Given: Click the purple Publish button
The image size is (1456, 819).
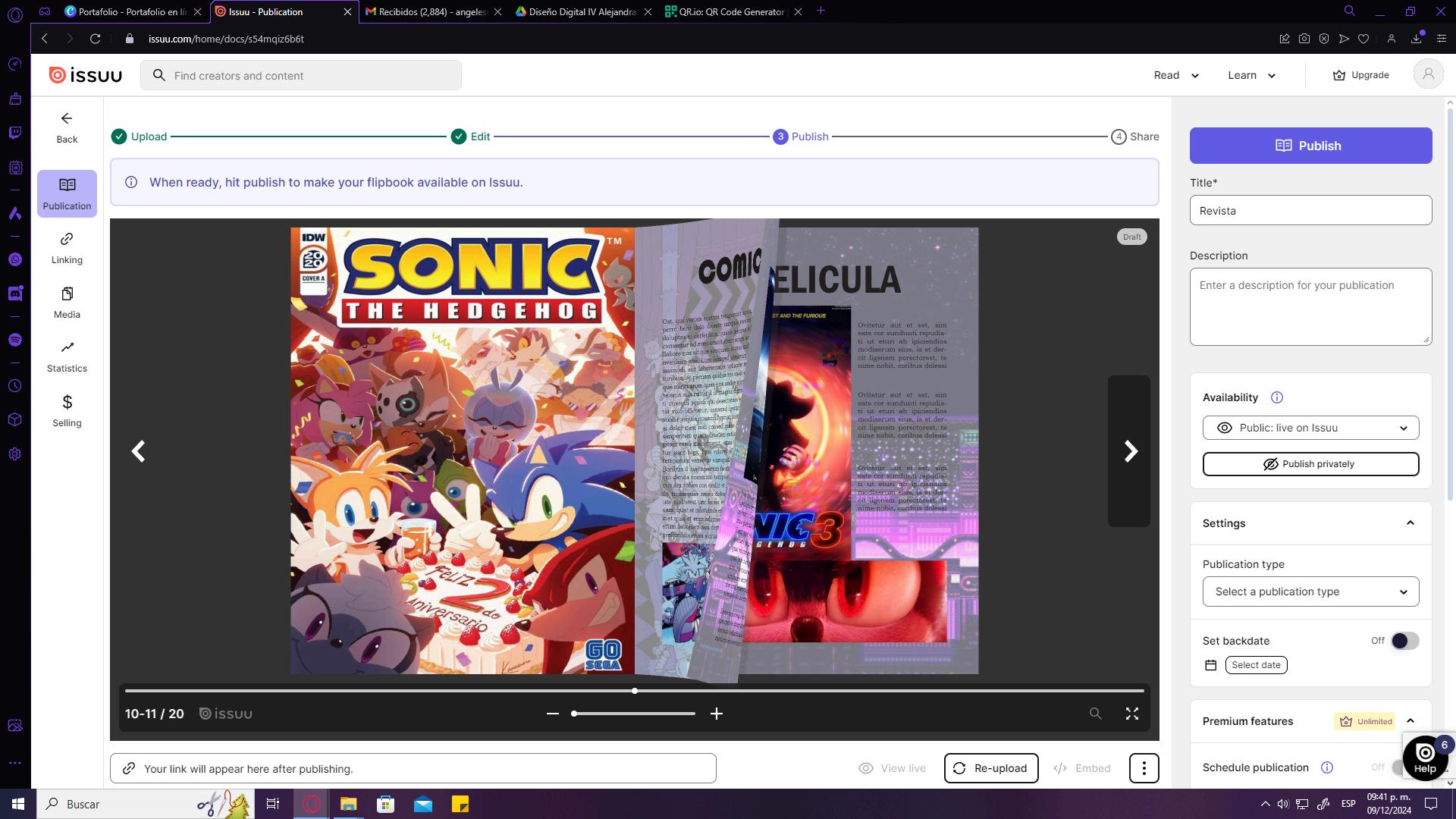Looking at the screenshot, I should [x=1310, y=146].
